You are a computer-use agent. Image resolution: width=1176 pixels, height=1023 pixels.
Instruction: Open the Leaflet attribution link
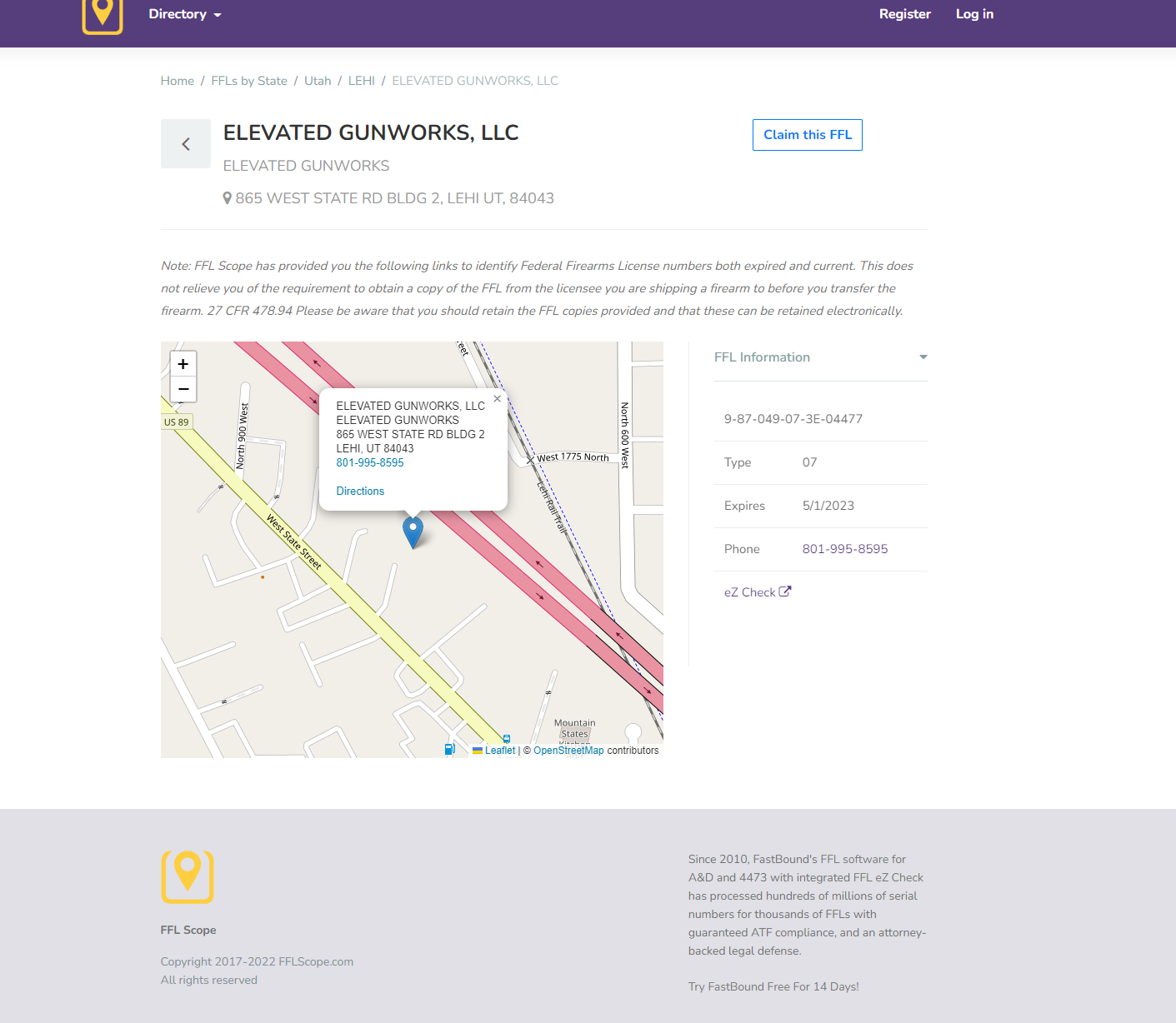click(x=500, y=751)
